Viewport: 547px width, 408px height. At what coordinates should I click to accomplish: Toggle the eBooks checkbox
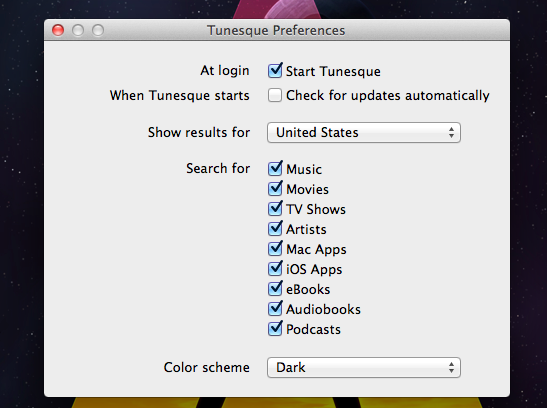coord(275,289)
